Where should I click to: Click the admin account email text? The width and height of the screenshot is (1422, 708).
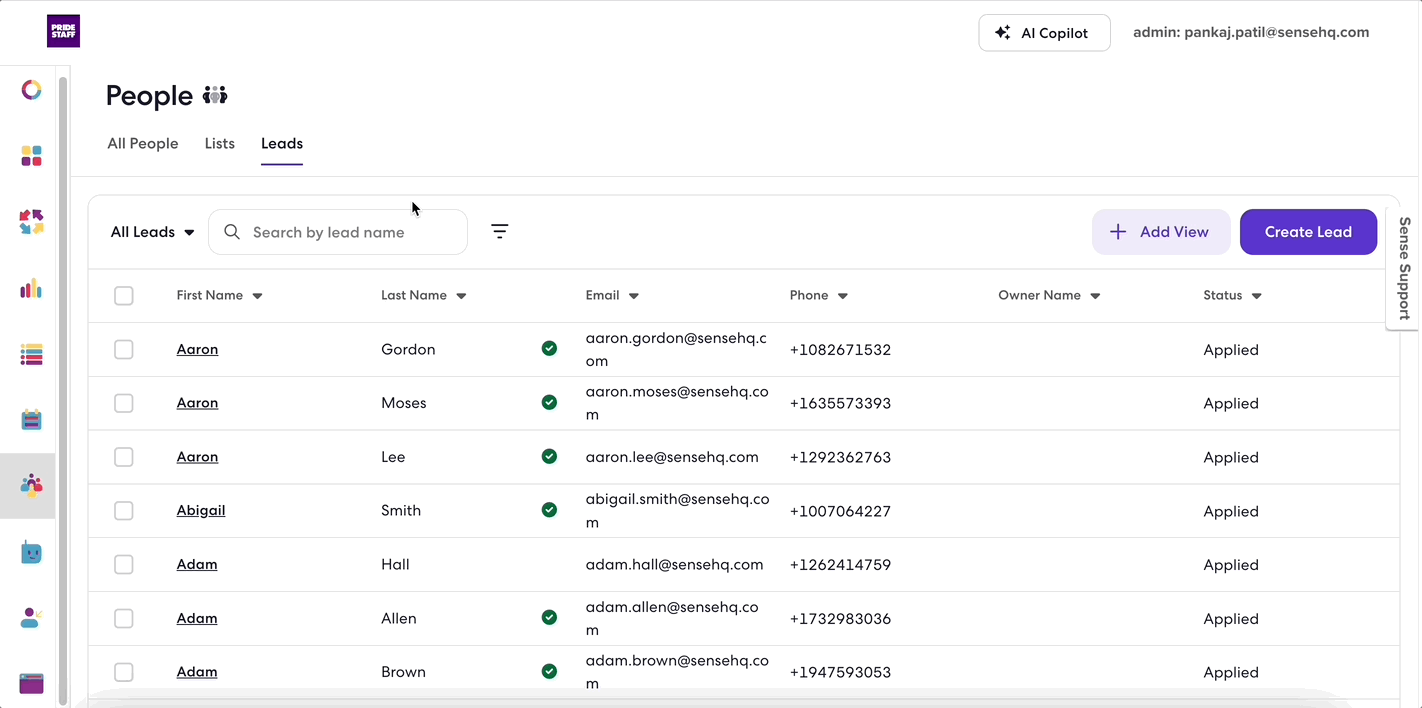(1251, 32)
